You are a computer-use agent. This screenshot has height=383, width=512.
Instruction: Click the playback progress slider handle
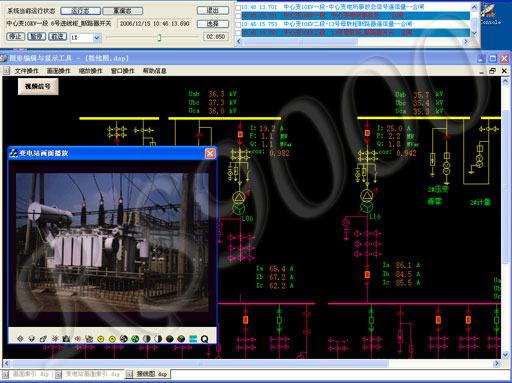pos(159,37)
